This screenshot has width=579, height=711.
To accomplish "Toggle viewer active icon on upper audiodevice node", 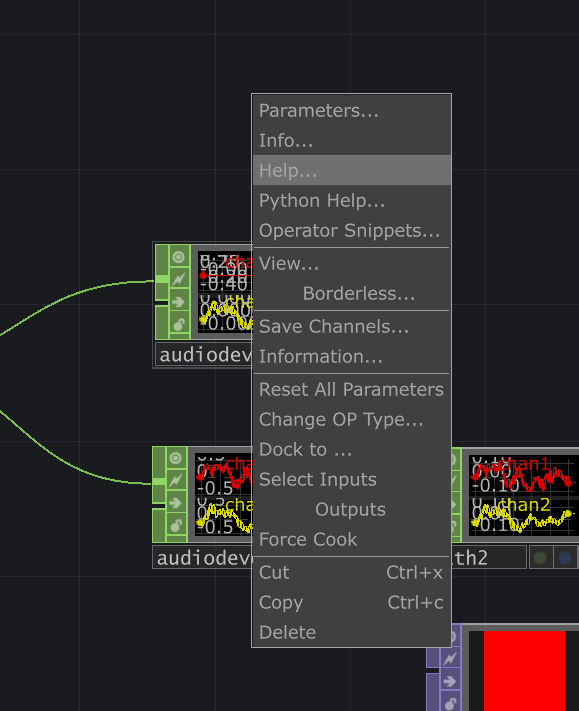I will [179, 257].
